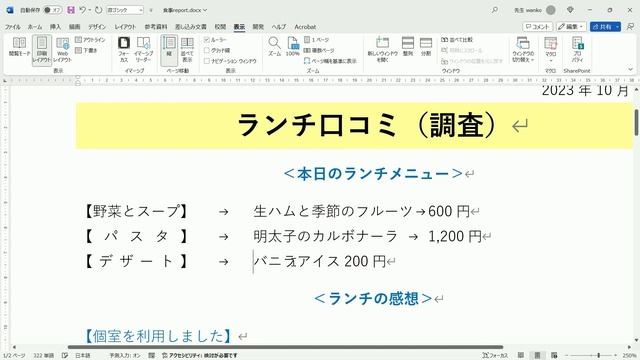Select Web Layout icon in status bar
The image size is (640, 360).
tap(554, 355)
